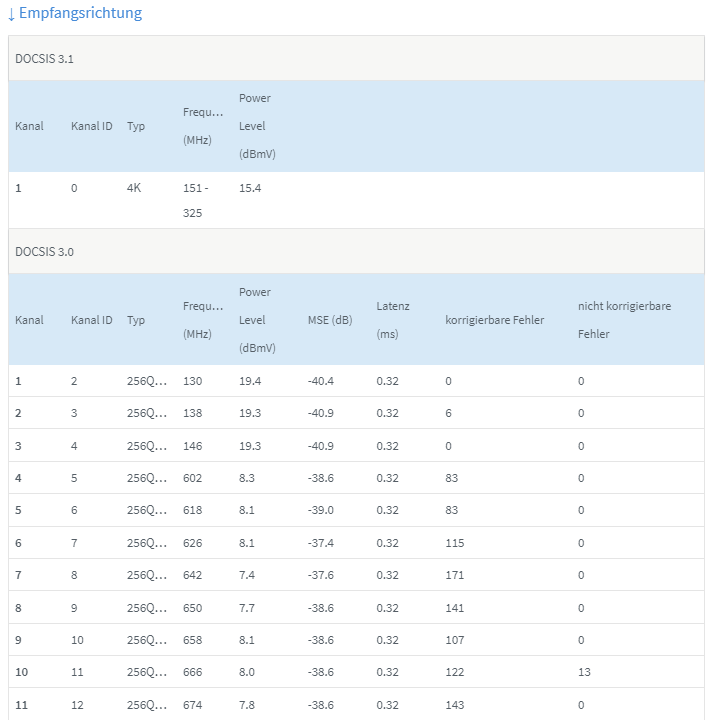
Task: Collapse the Empfangsrichtung section heading
Action: click(75, 14)
